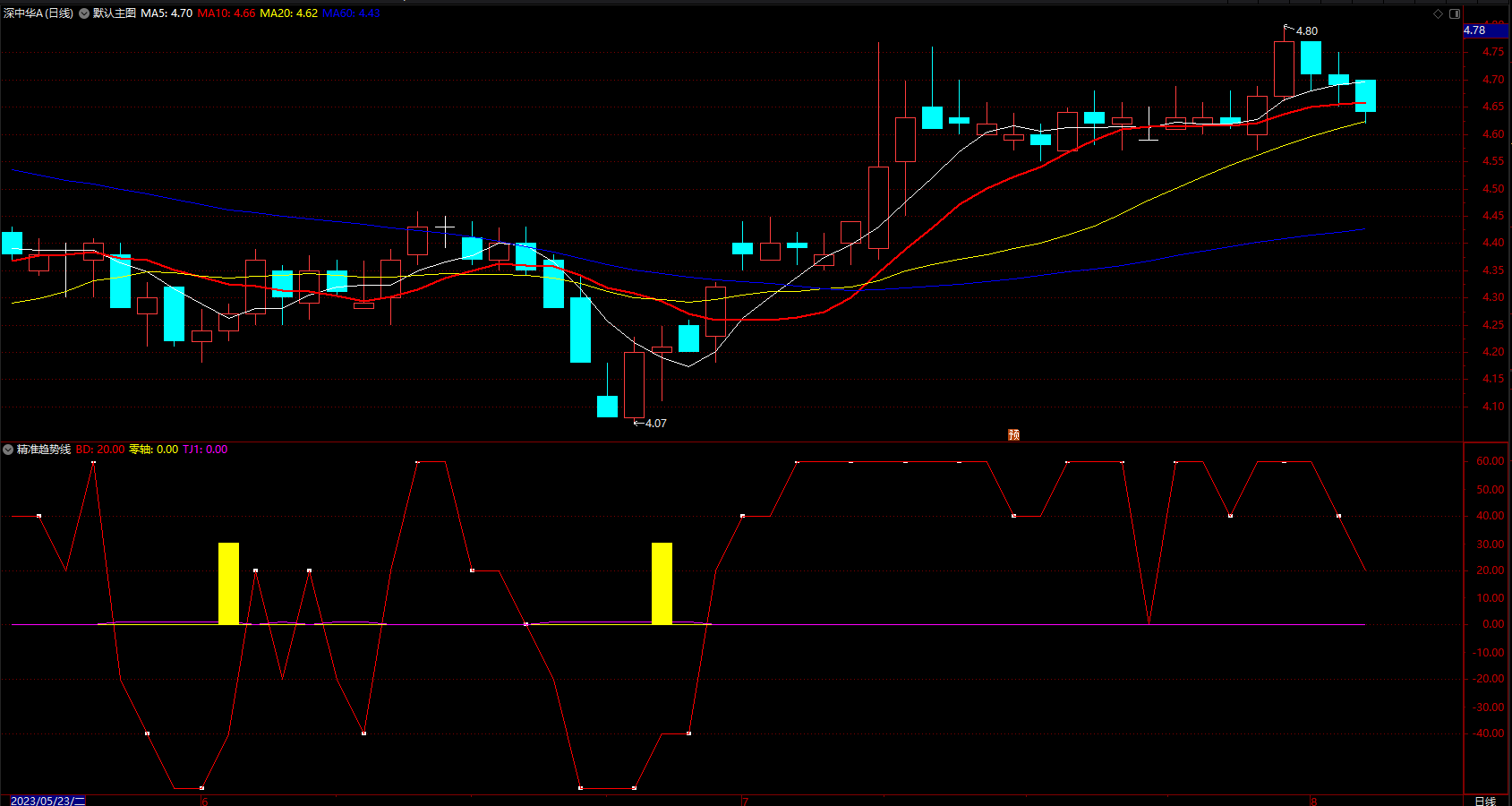Click the diamond marker icon at top right
This screenshot has width=1512, height=806.
click(1439, 13)
